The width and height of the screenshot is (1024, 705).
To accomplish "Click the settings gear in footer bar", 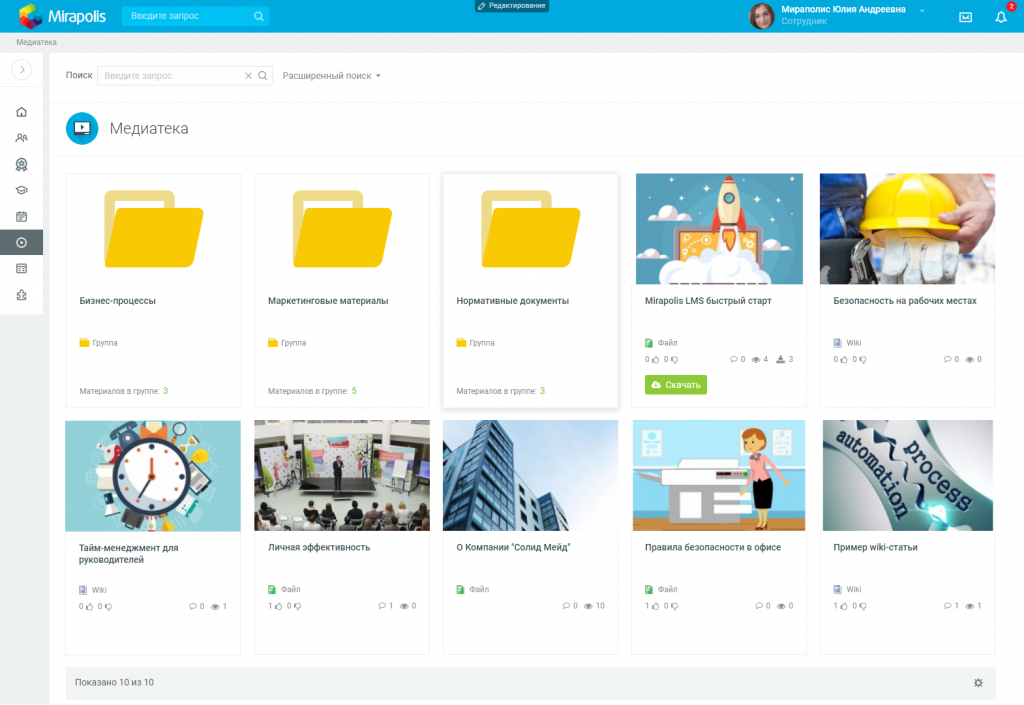I will click(x=978, y=683).
